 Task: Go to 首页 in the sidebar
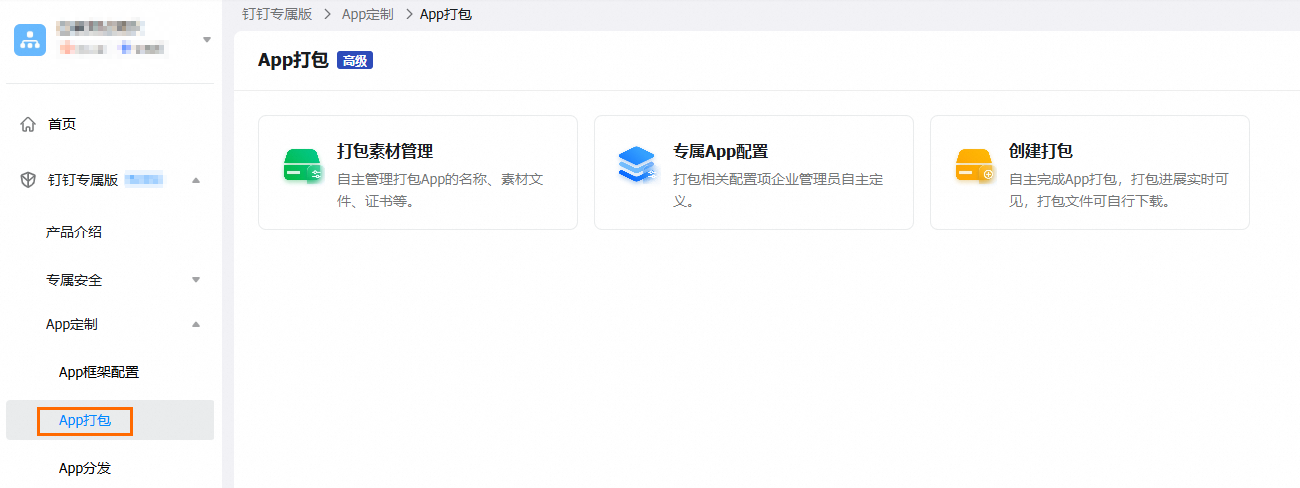pyautogui.click(x=62, y=124)
